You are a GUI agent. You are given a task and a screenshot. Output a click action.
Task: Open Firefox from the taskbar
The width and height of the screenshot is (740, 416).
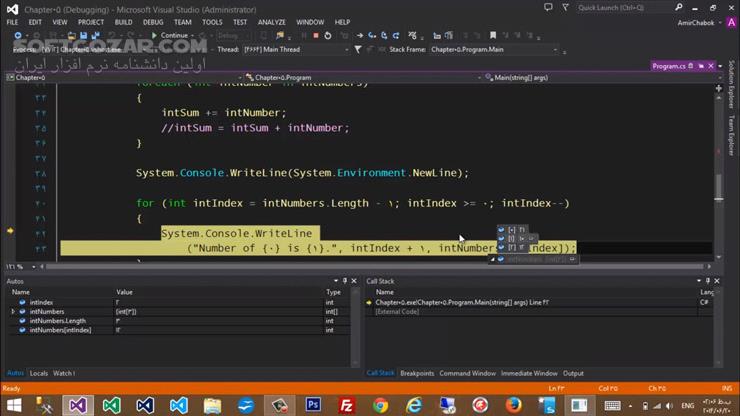513,405
